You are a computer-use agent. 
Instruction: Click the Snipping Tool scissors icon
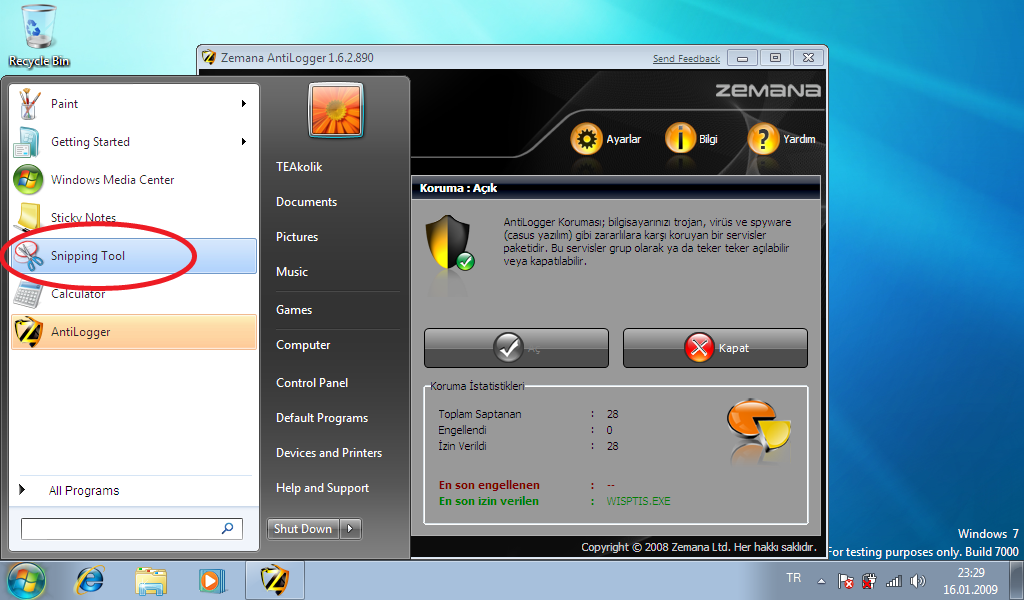pos(29,256)
